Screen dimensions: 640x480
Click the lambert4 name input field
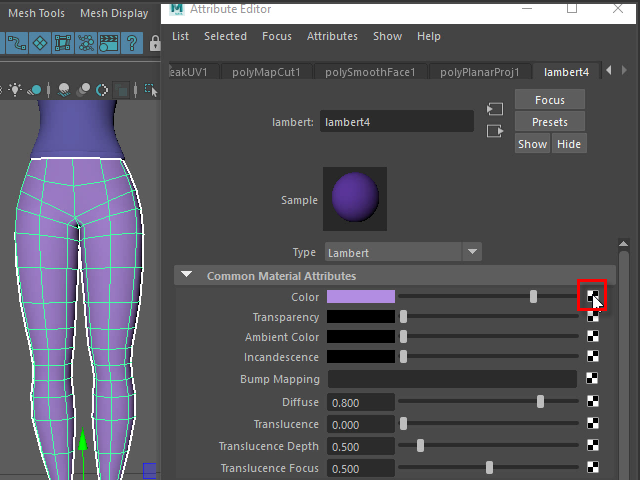point(397,122)
